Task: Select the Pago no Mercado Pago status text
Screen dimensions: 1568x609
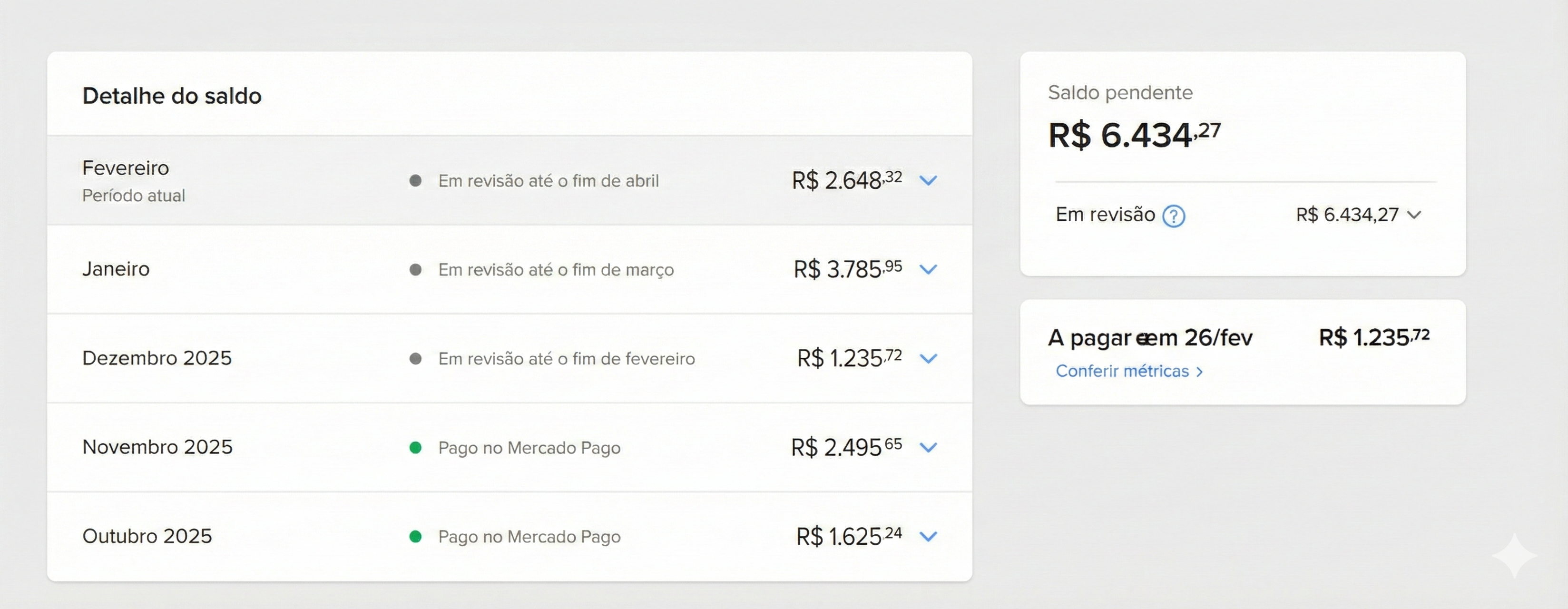Action: pyautogui.click(x=529, y=448)
